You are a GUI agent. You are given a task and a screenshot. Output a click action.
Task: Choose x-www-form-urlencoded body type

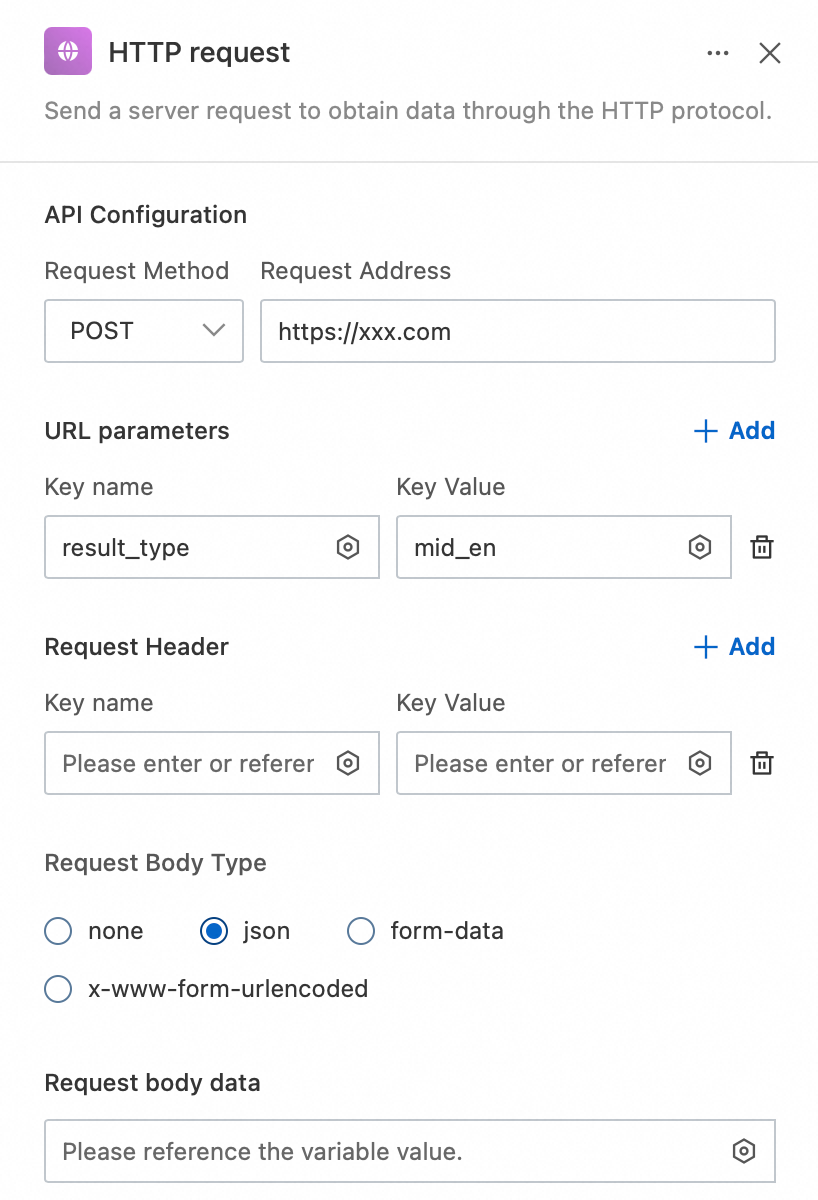tap(59, 989)
